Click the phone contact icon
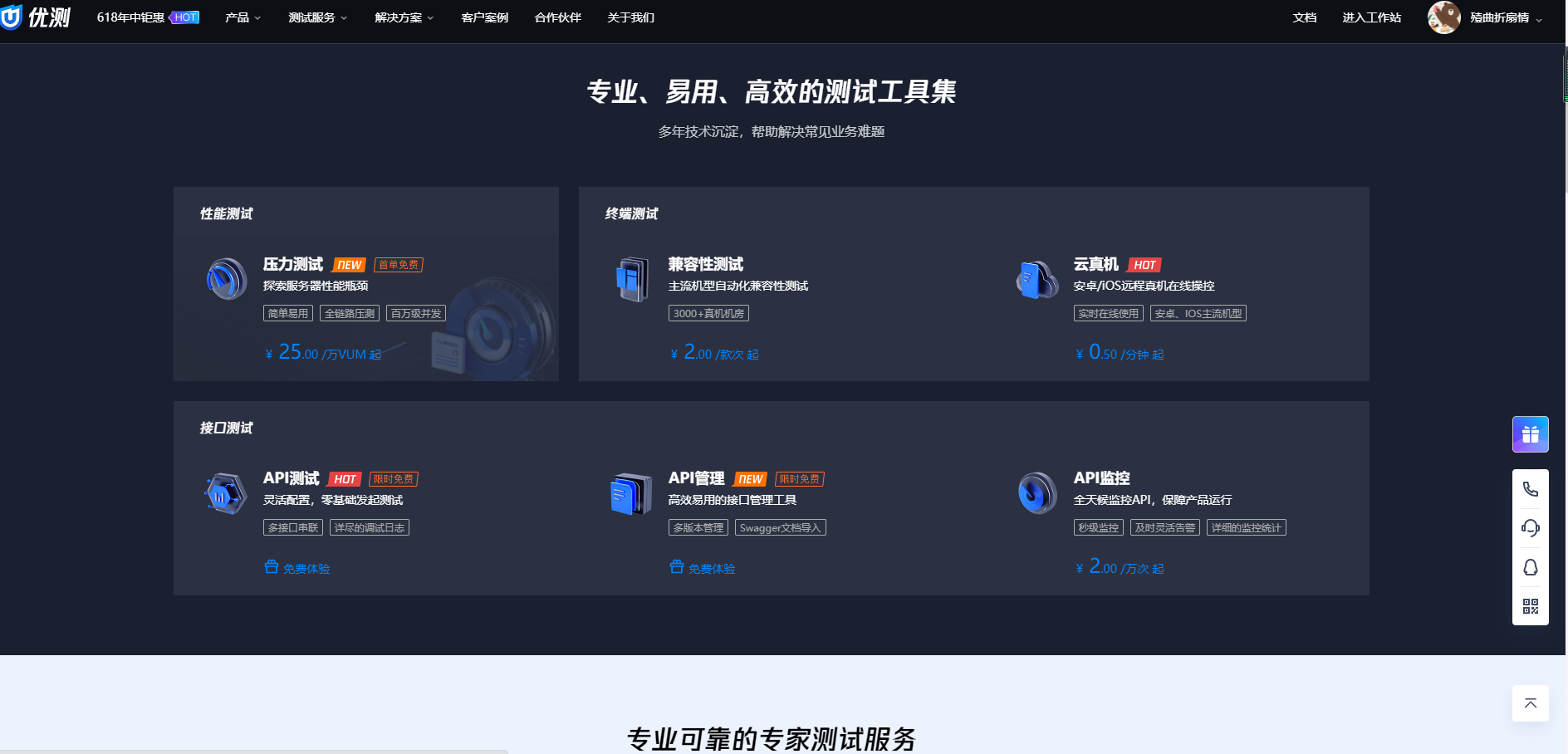 click(x=1531, y=489)
